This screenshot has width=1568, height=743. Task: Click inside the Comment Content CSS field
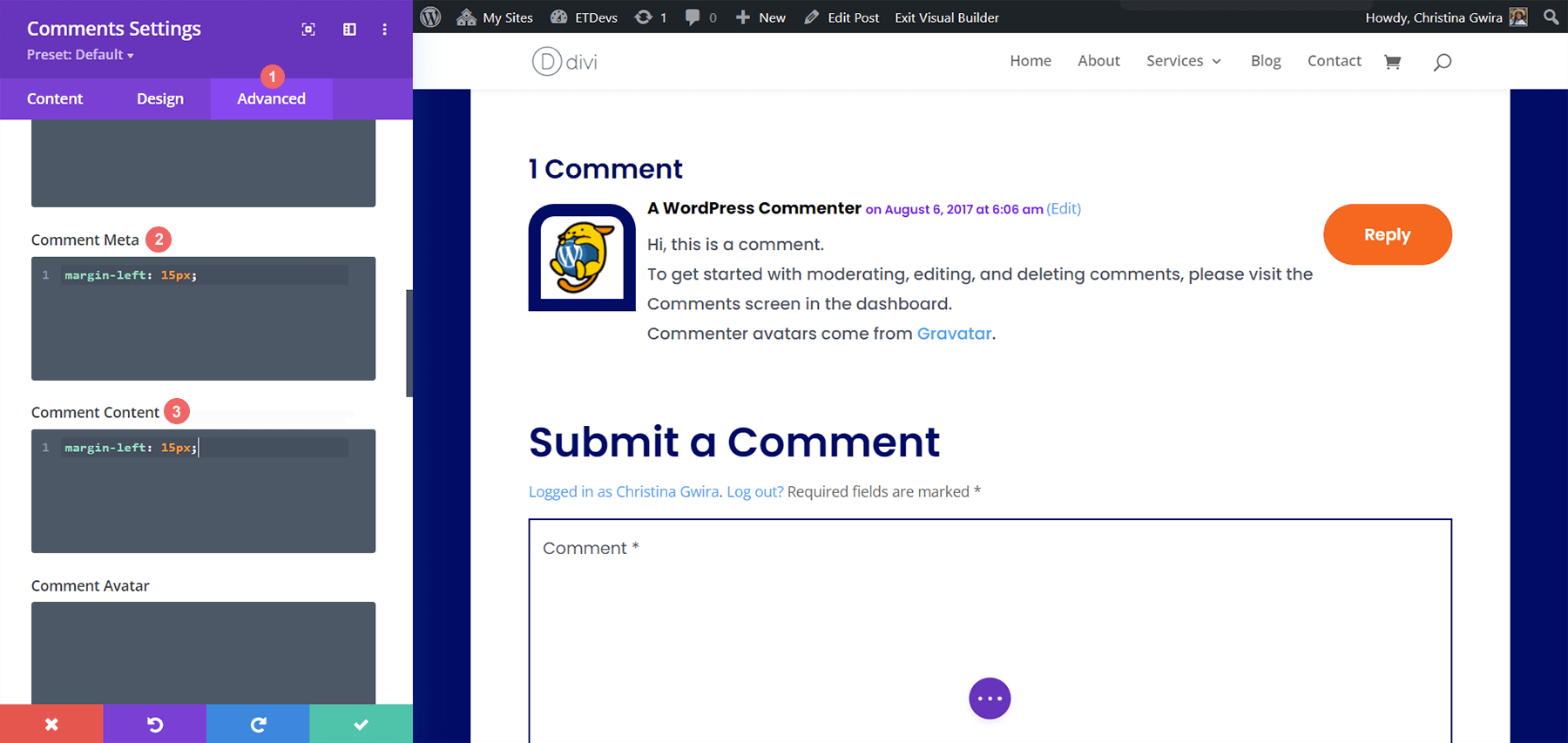203,490
